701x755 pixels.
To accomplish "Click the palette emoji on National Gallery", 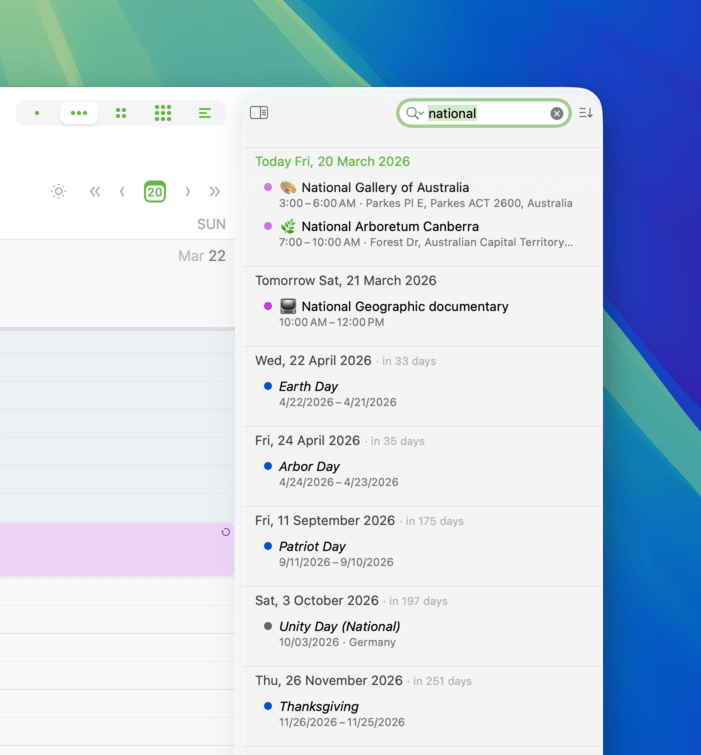I will click(288, 187).
